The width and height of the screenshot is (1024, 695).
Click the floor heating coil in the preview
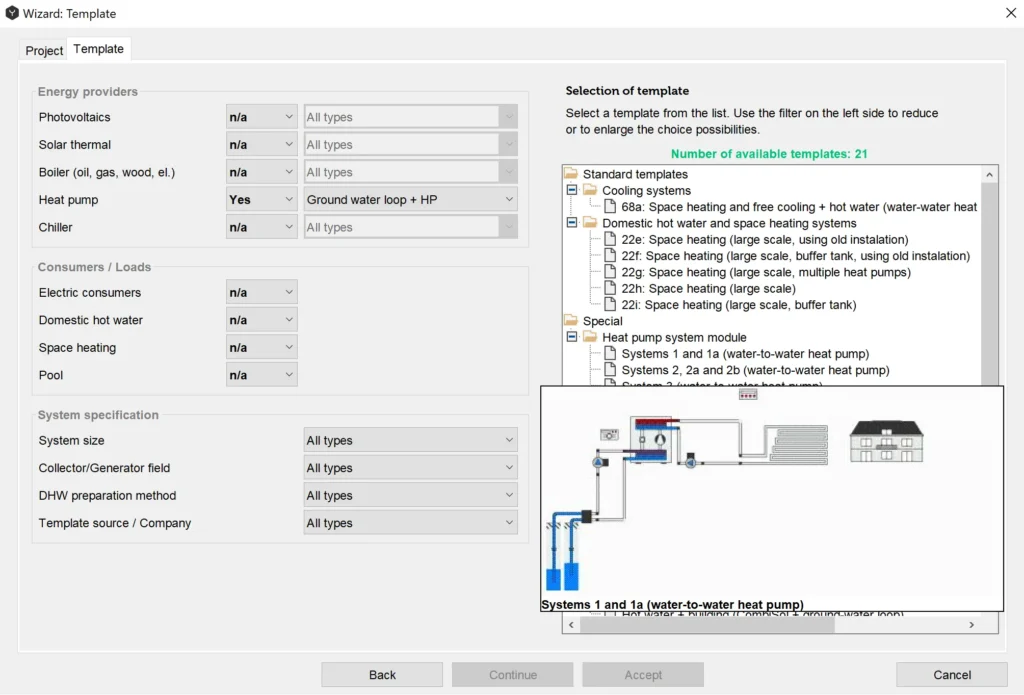click(797, 446)
